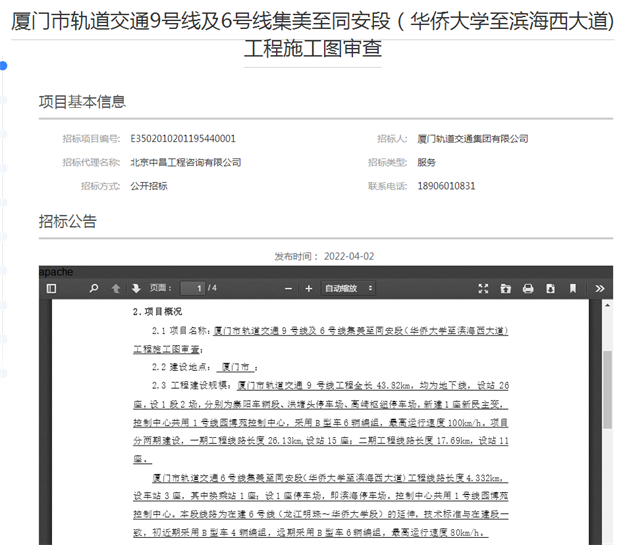The width and height of the screenshot is (625, 545).
Task: Click the 联系电话 field label
Action: (x=387, y=186)
